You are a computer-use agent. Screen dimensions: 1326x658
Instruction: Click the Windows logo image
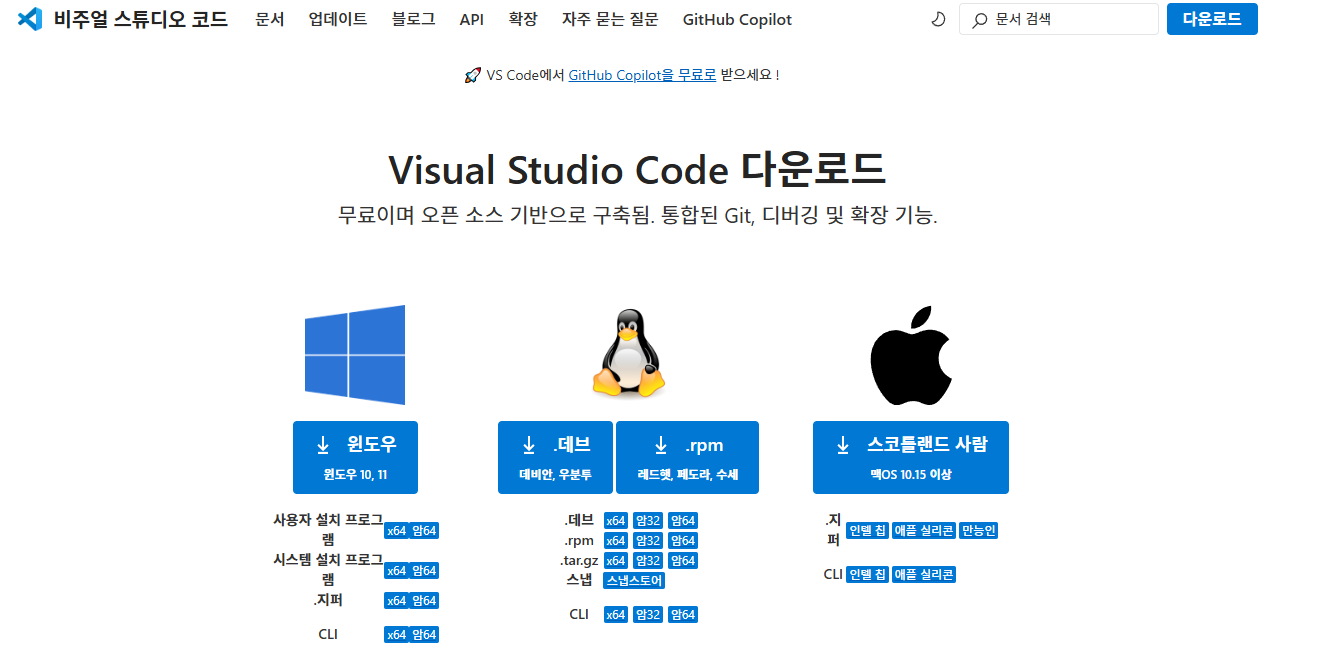pos(355,355)
